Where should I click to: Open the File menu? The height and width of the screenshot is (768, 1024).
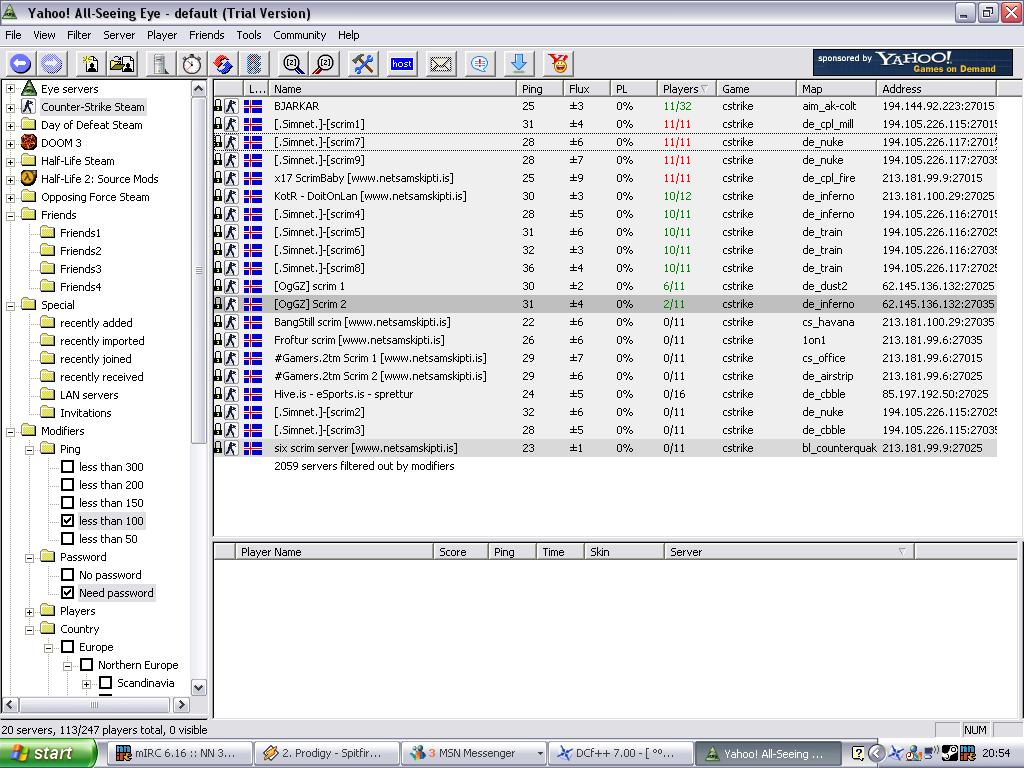[13, 35]
